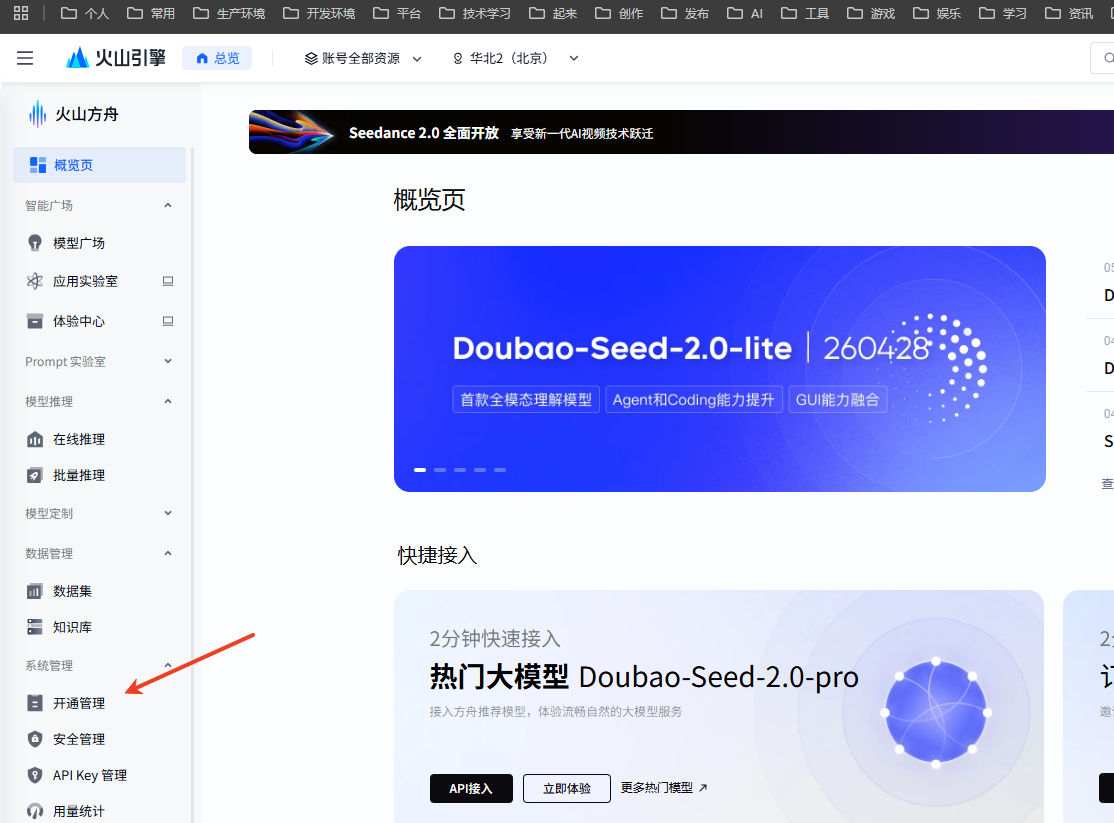Open the 生产环境 bookmark folder

229,13
